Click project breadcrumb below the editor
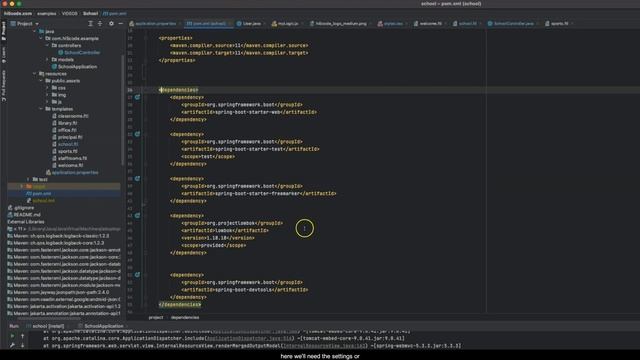 tap(156, 317)
